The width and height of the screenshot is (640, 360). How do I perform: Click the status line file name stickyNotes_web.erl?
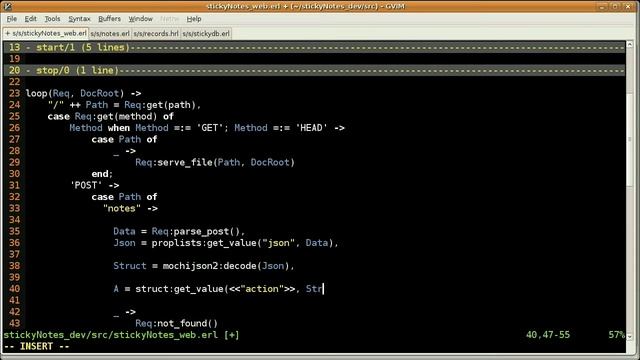pyautogui.click(x=165, y=335)
